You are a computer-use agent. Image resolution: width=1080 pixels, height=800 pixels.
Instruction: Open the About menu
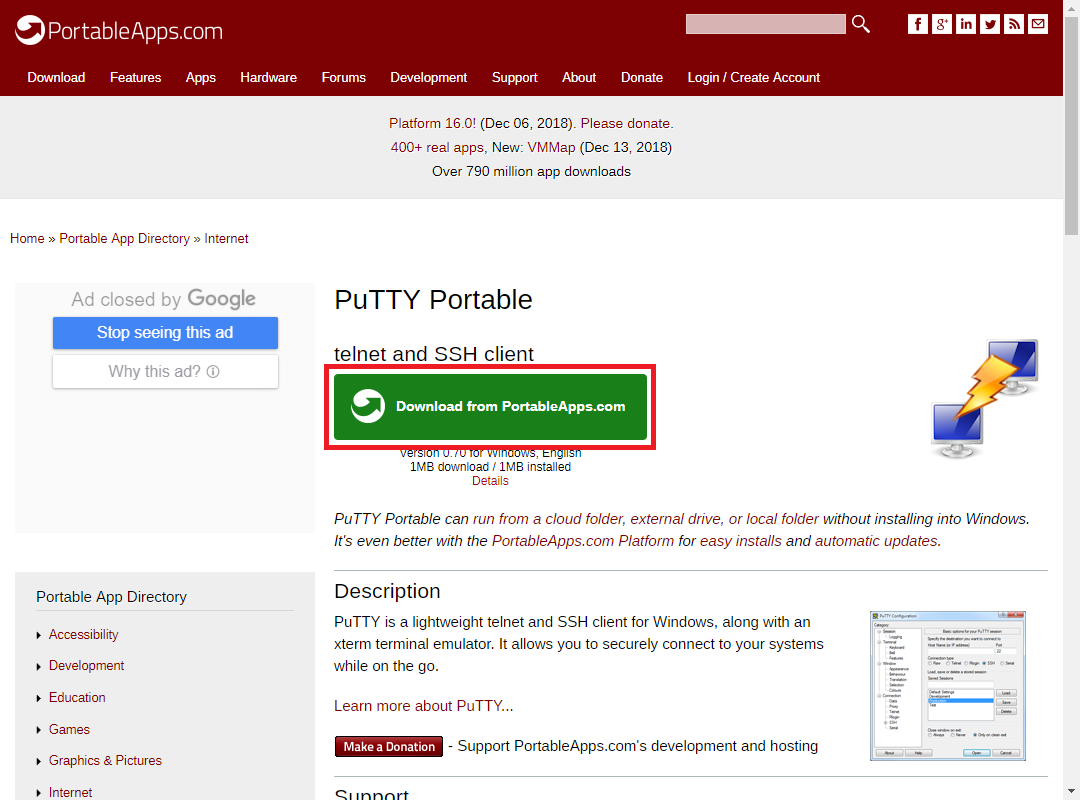(x=579, y=77)
